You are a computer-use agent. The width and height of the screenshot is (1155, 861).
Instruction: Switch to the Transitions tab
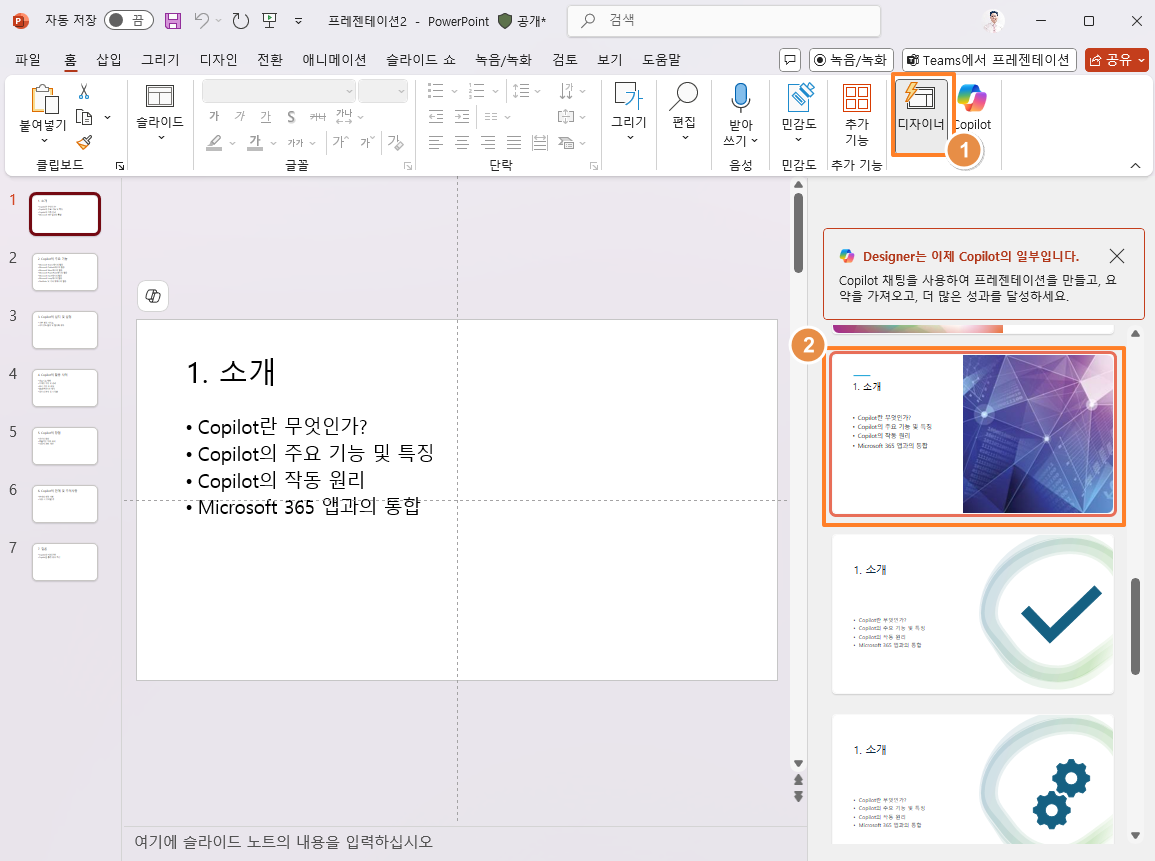[270, 60]
